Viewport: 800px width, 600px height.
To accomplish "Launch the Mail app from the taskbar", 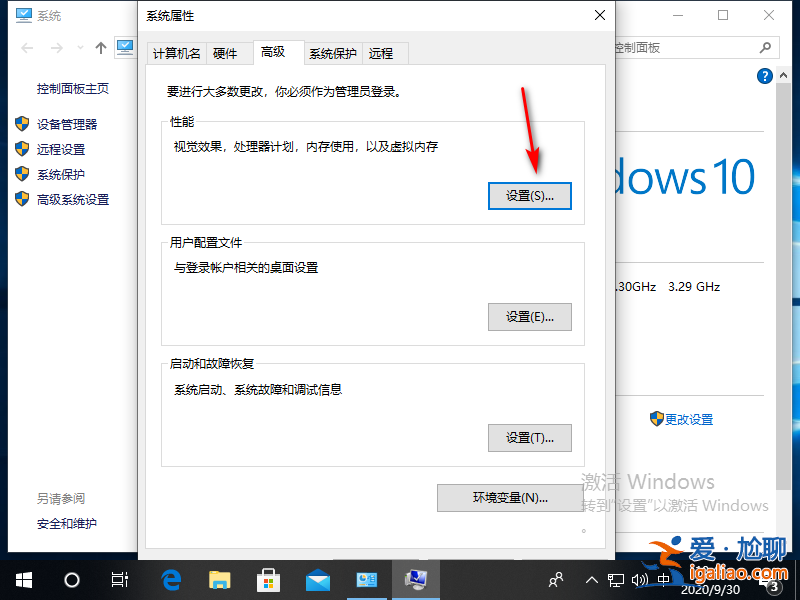I will click(316, 580).
